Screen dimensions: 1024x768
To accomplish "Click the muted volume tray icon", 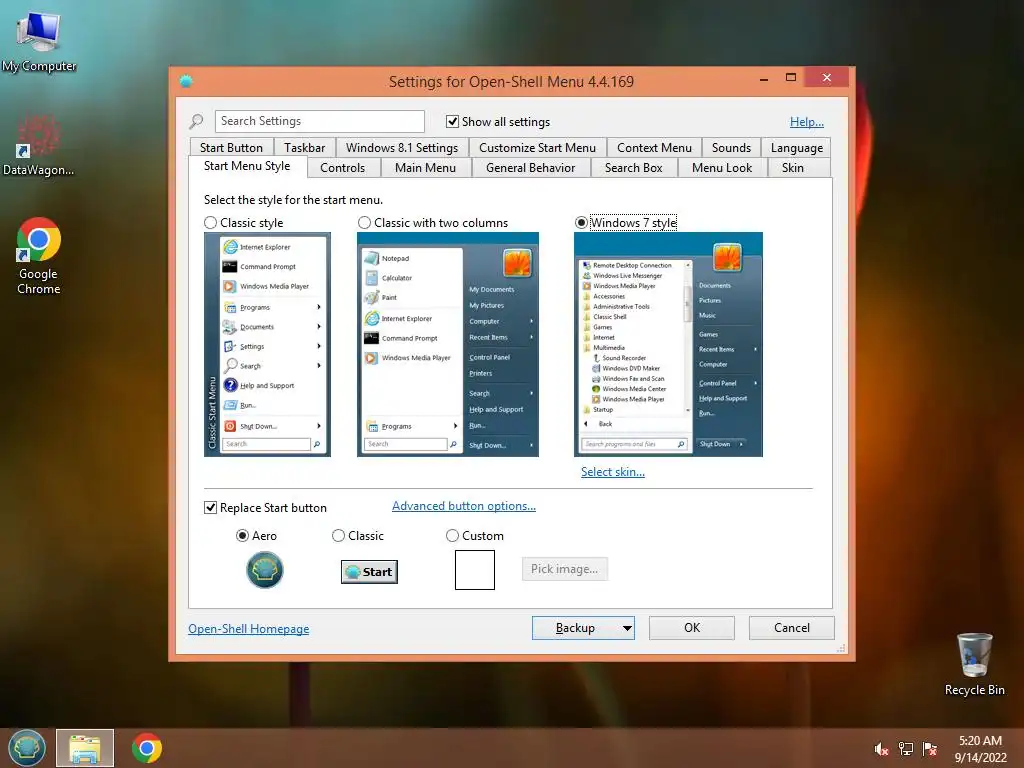I will pyautogui.click(x=881, y=749).
